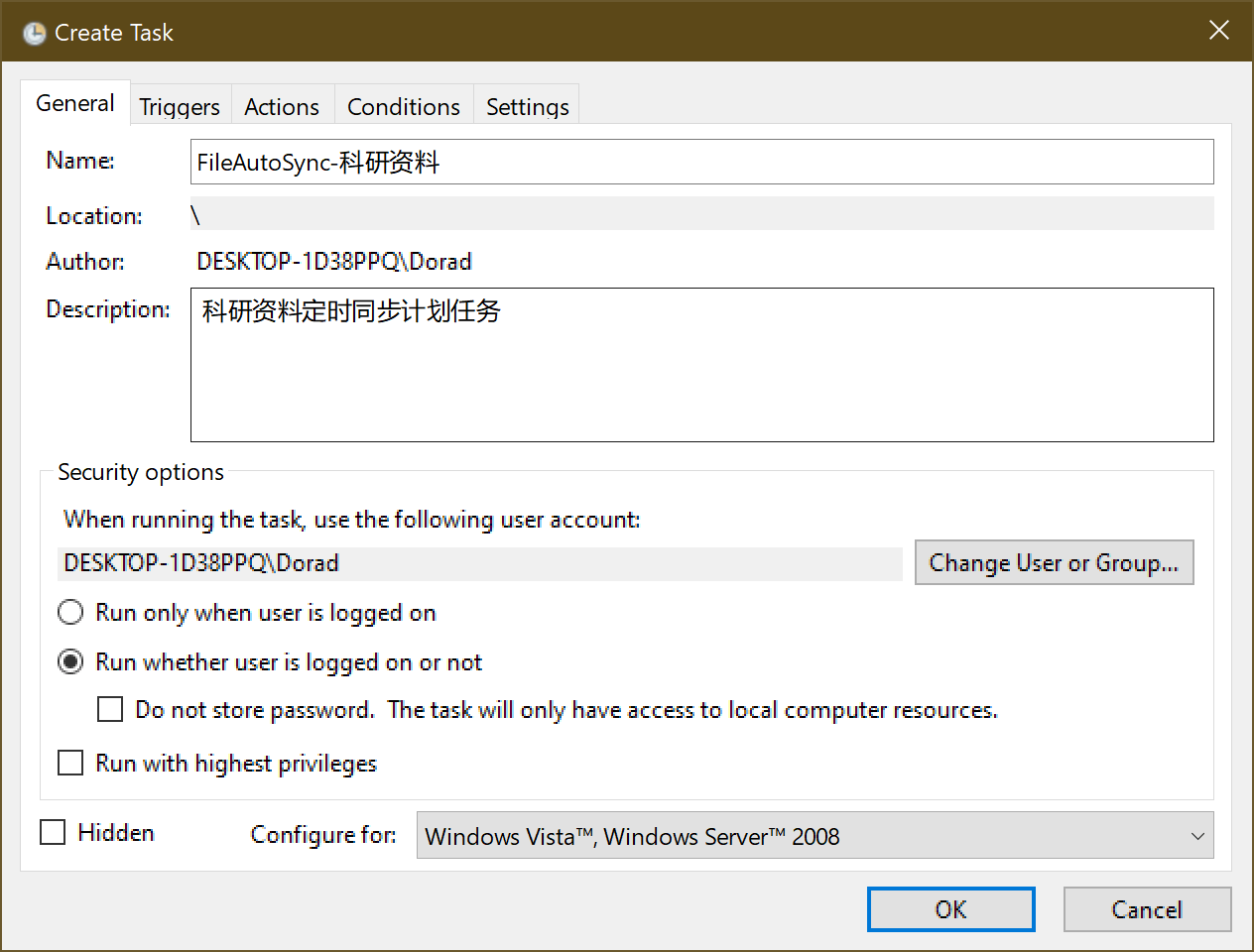Close the Create Task dialog
Viewport: 1254px width, 952px height.
click(1219, 31)
